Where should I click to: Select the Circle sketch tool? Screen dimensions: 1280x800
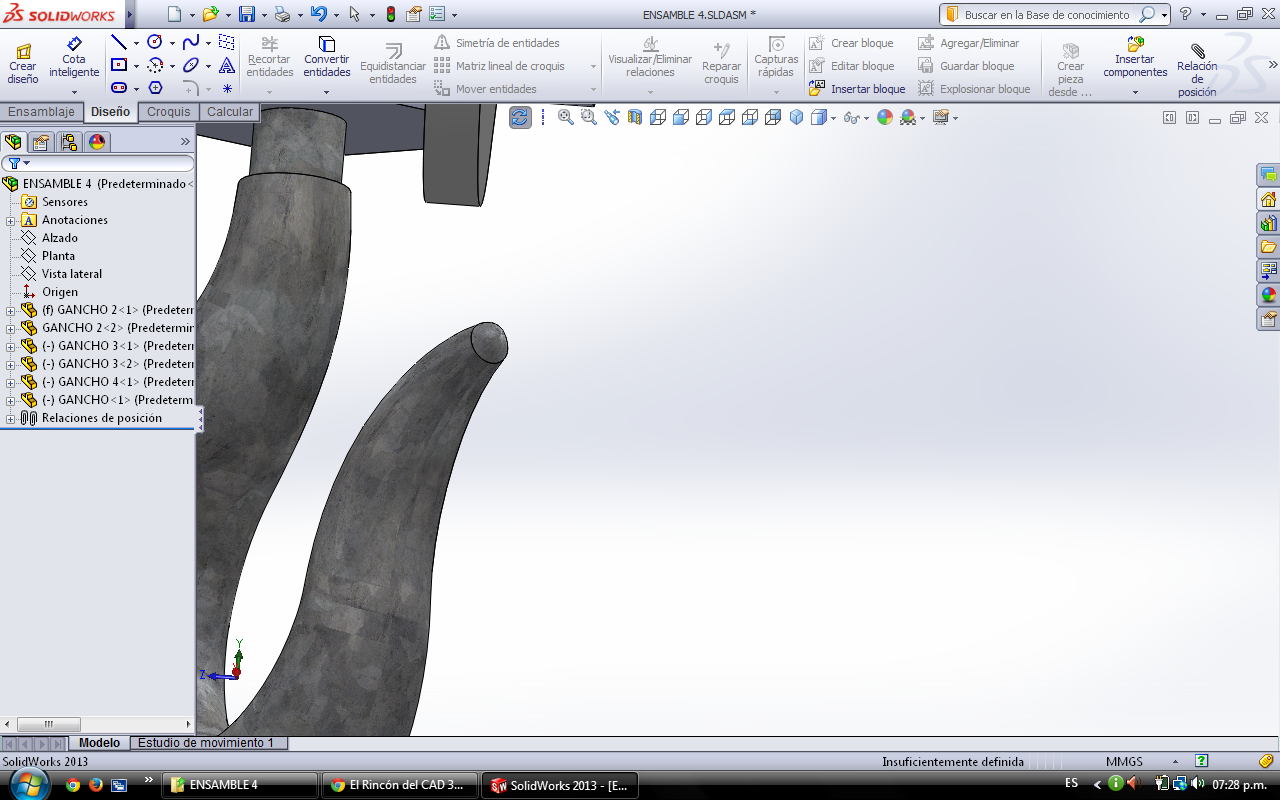[155, 43]
